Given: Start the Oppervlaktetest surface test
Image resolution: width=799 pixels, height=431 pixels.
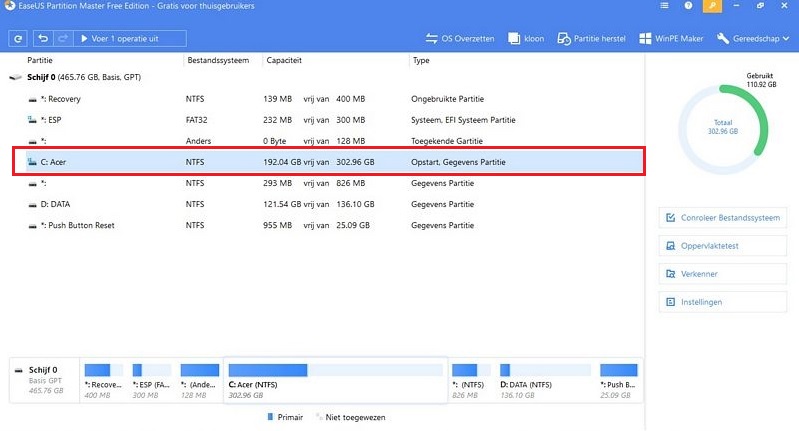Looking at the screenshot, I should coord(723,246).
